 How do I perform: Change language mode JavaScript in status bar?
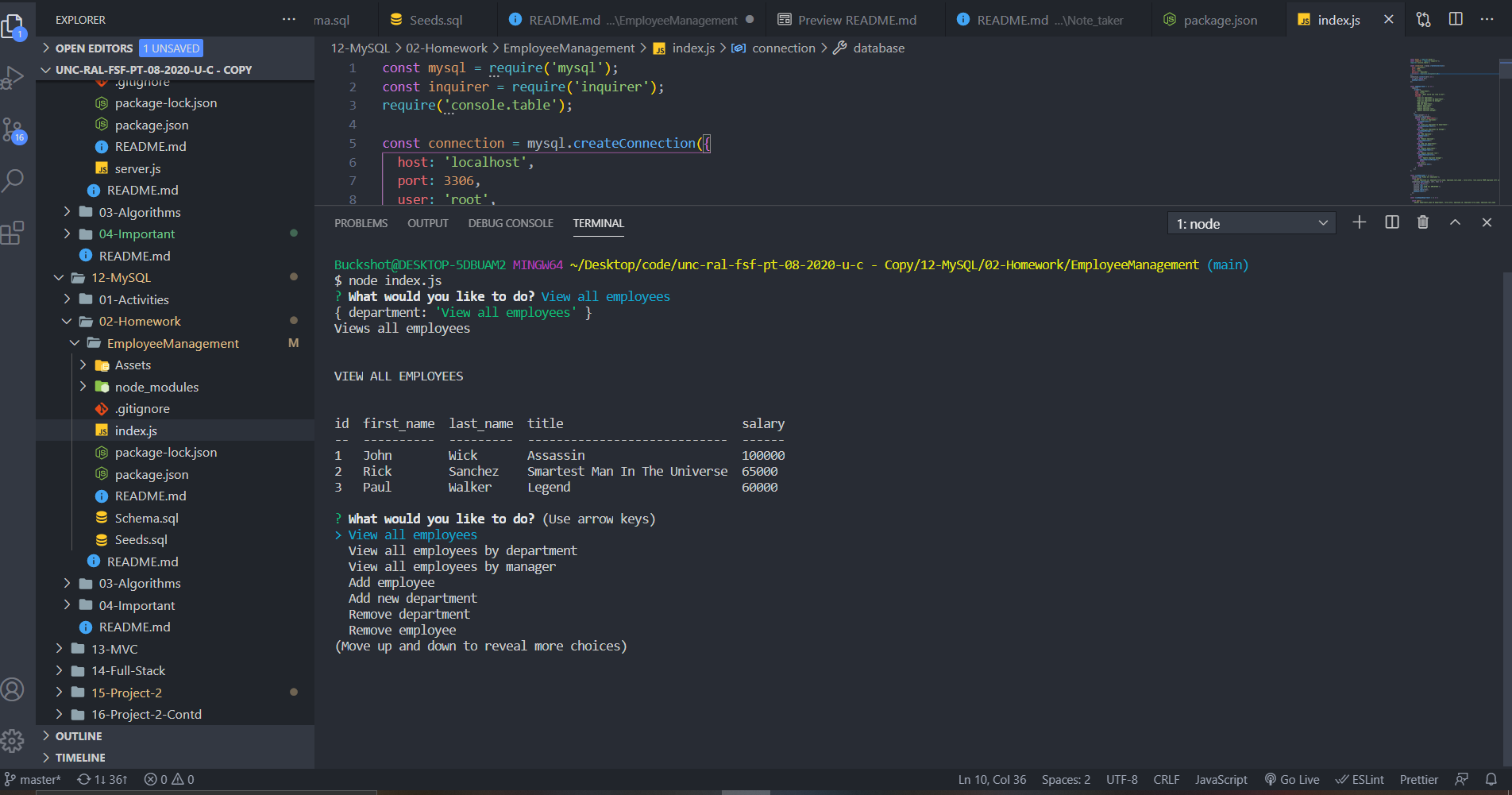click(1221, 780)
